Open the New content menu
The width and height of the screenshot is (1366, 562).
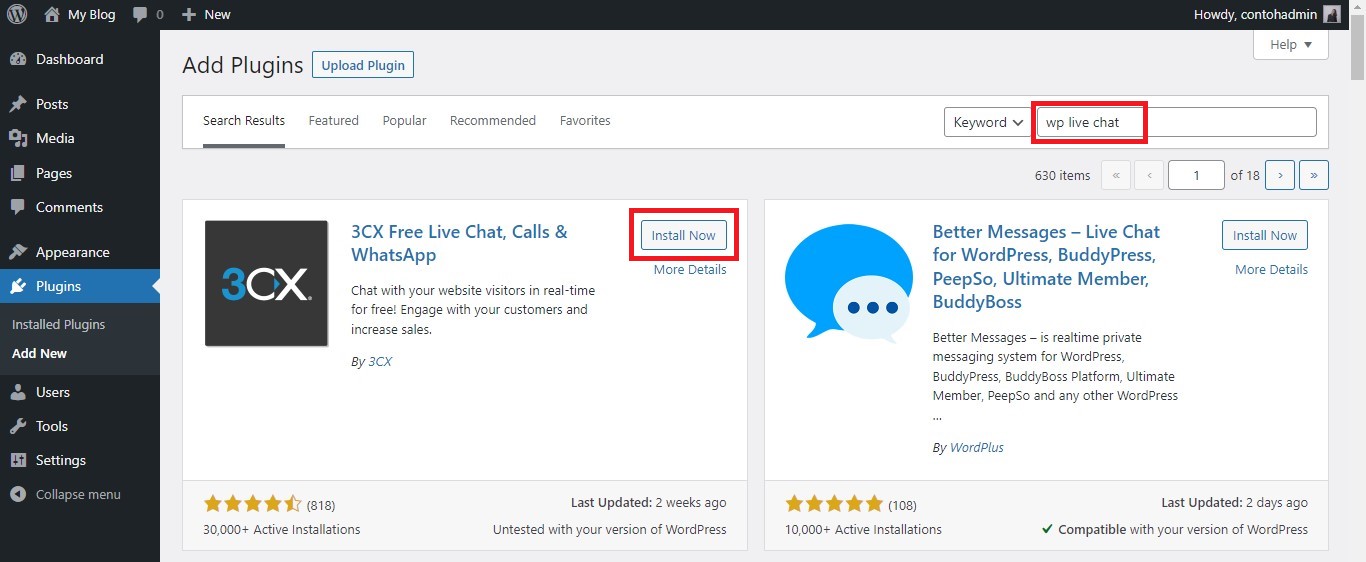[x=206, y=14]
